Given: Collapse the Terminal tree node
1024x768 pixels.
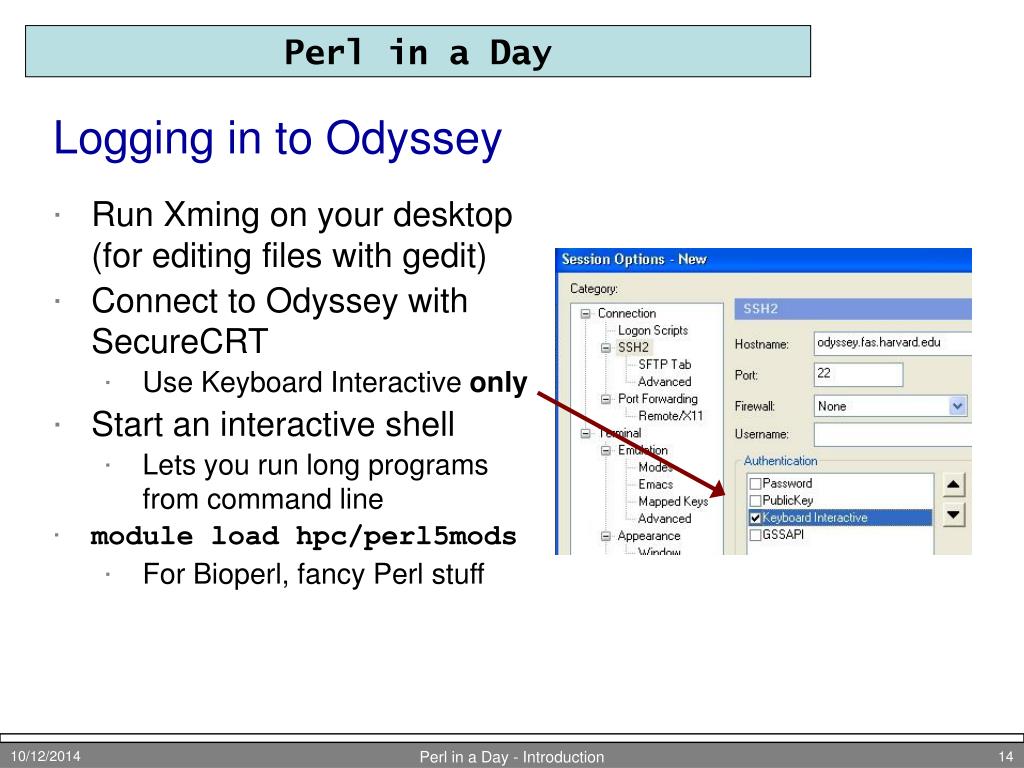Looking at the screenshot, I should click(585, 433).
